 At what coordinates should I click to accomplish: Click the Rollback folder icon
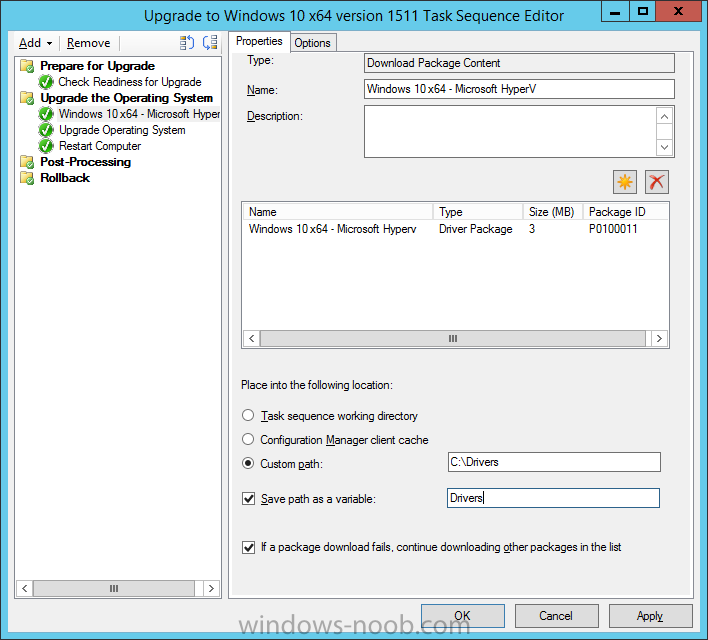coord(28,178)
